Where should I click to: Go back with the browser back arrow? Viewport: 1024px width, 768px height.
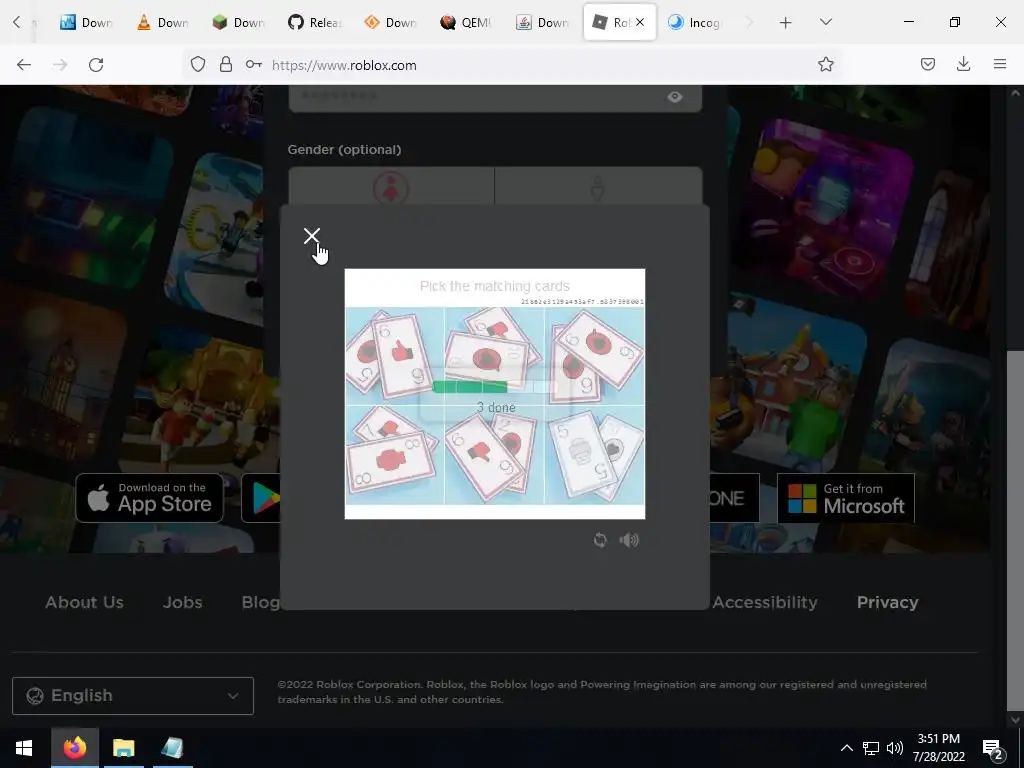pos(24,65)
